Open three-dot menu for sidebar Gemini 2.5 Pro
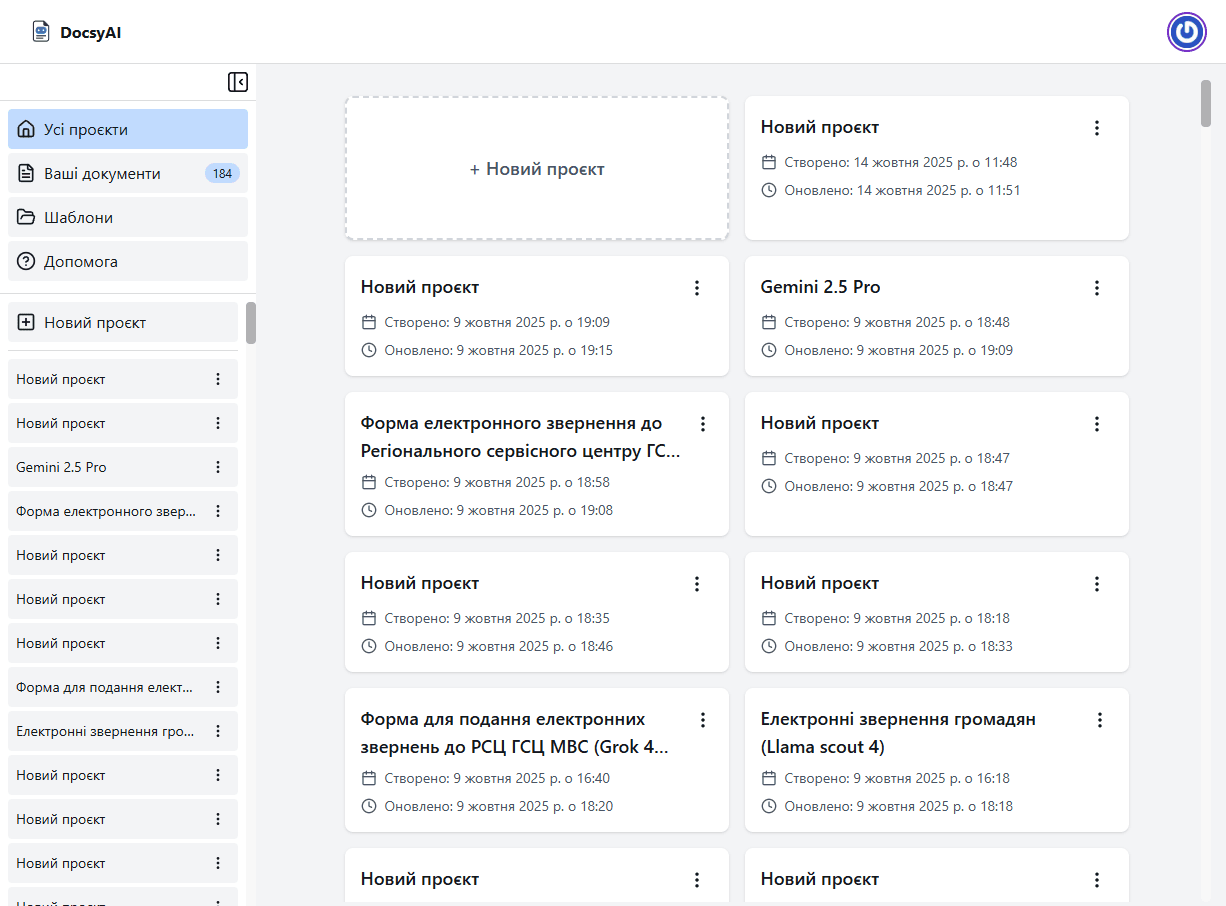Image resolution: width=1226 pixels, height=906 pixels. 218,467
